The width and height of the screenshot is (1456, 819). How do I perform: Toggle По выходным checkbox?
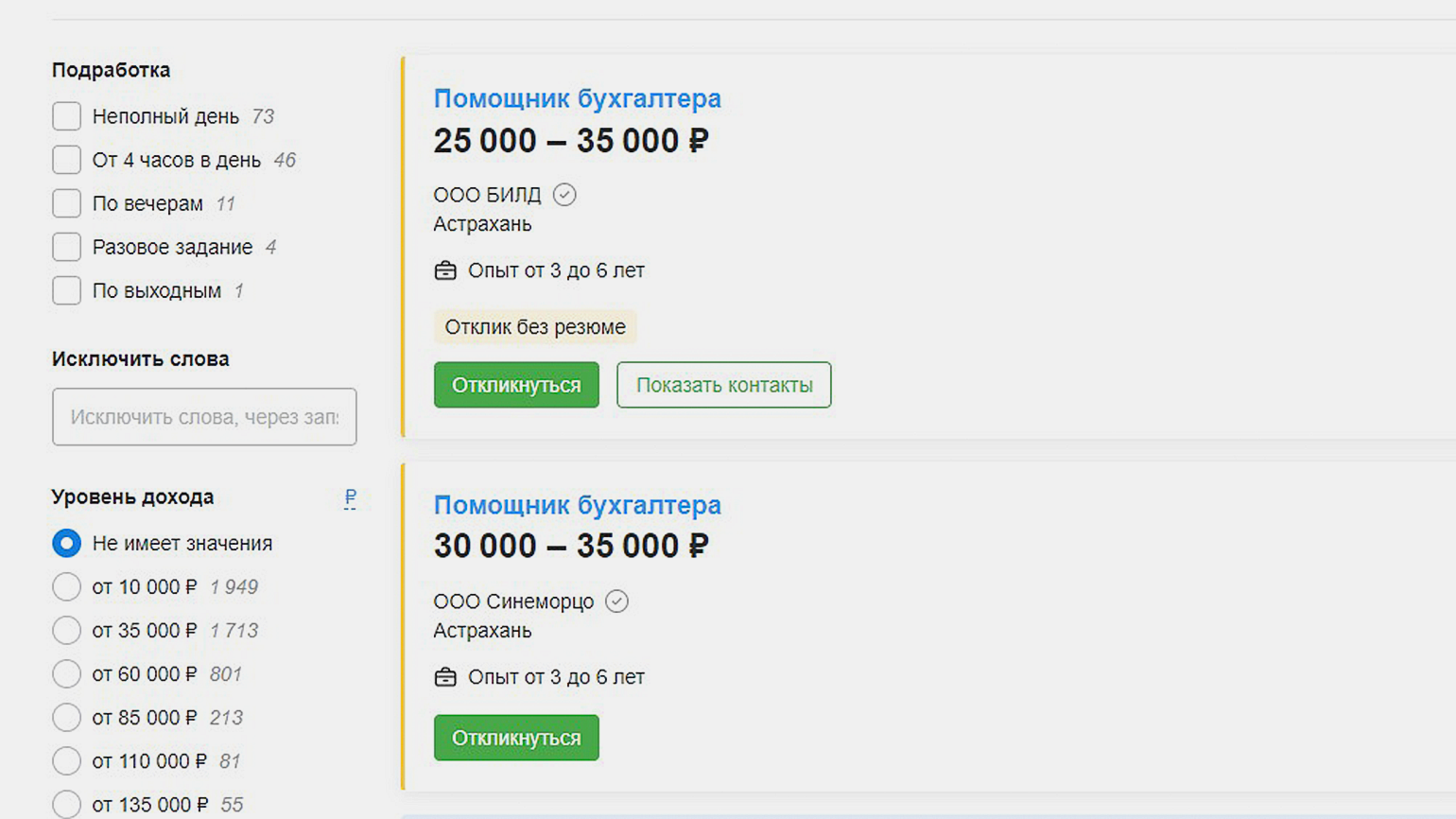[66, 290]
